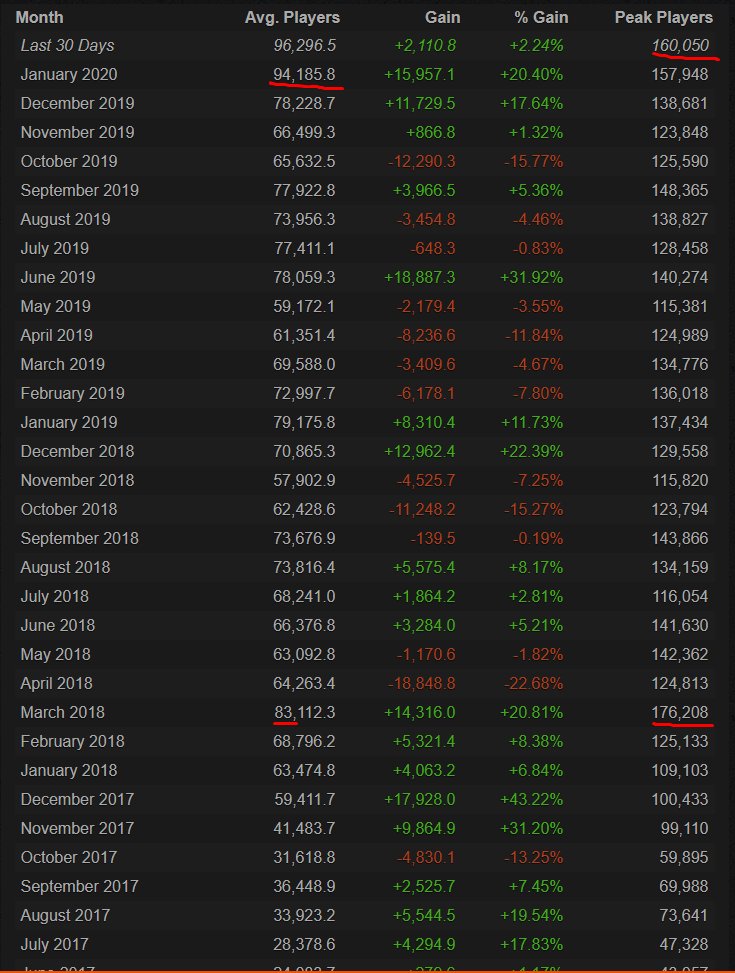This screenshot has width=735, height=973.
Task: Select the June 2018 month cell
Action: pyautogui.click(x=58, y=626)
